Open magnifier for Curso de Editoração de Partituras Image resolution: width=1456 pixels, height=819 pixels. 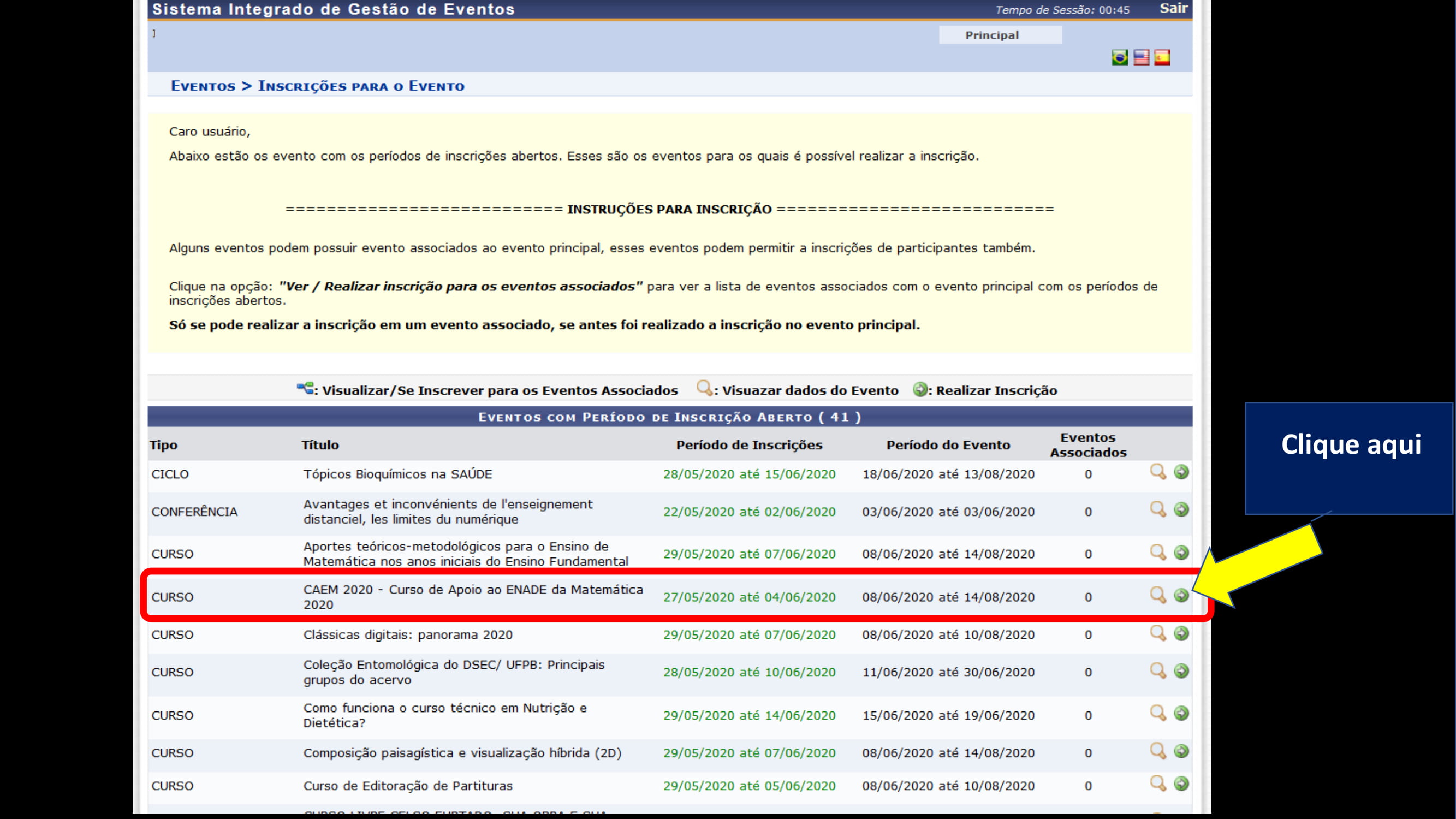[x=1157, y=785]
